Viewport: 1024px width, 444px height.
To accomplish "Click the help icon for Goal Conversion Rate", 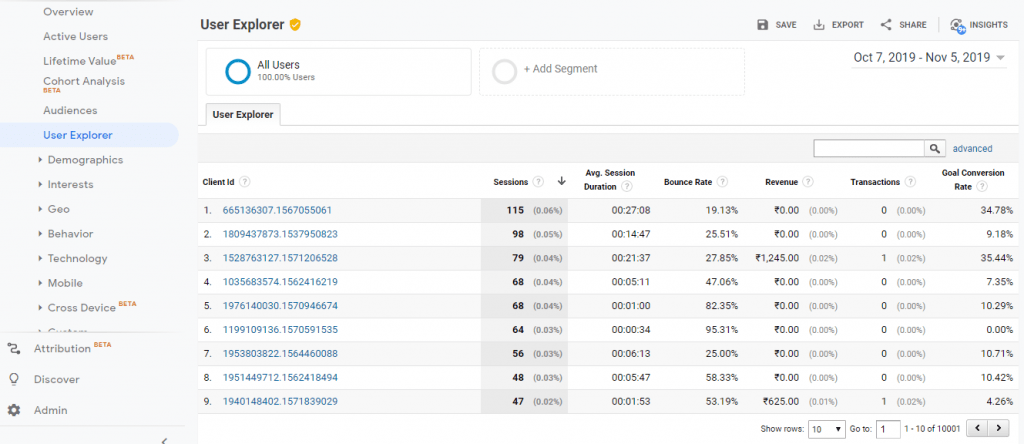I will [x=982, y=187].
